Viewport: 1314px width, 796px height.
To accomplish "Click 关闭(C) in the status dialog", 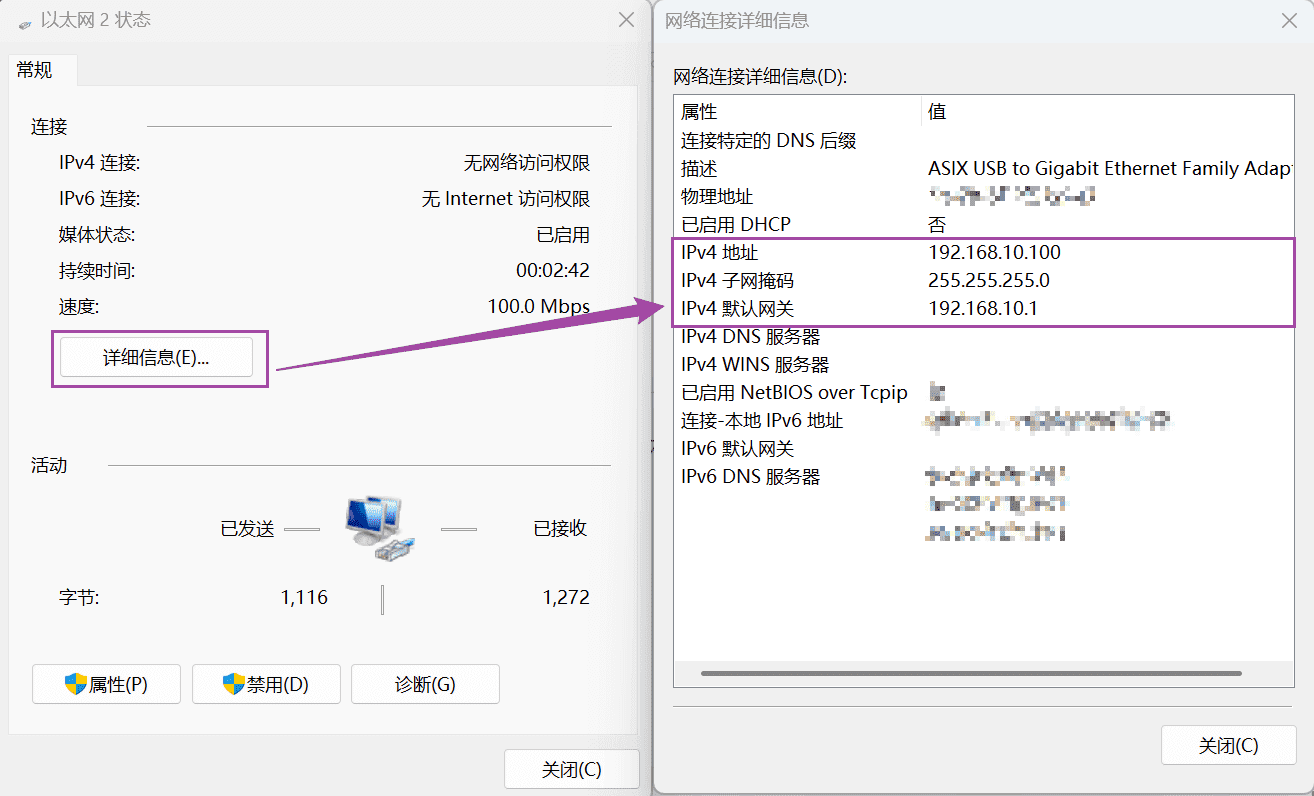I will (571, 770).
